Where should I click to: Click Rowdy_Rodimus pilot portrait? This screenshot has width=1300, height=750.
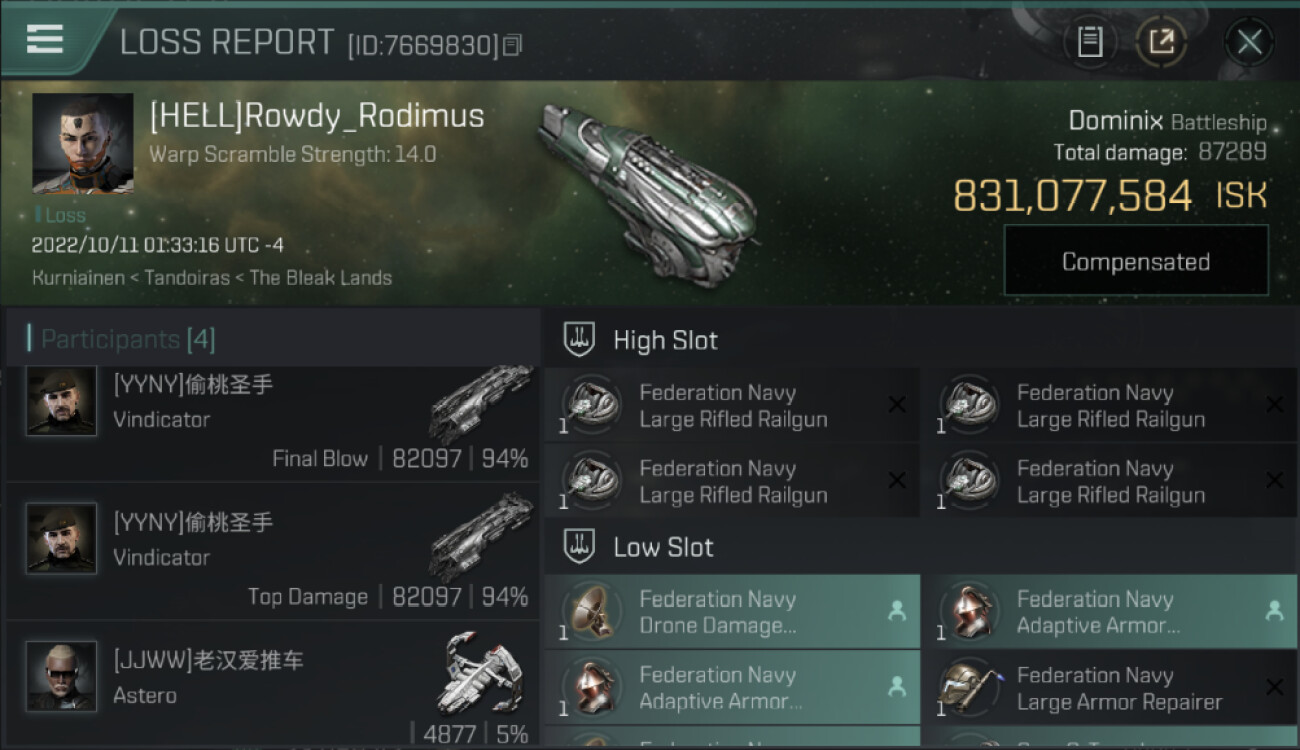pyautogui.click(x=83, y=144)
